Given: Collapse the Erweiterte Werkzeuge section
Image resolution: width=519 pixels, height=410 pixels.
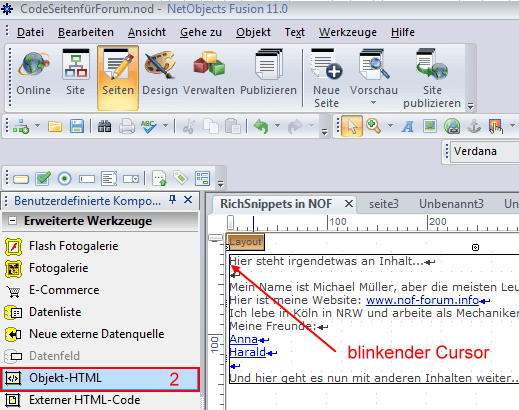Looking at the screenshot, I should [x=12, y=221].
